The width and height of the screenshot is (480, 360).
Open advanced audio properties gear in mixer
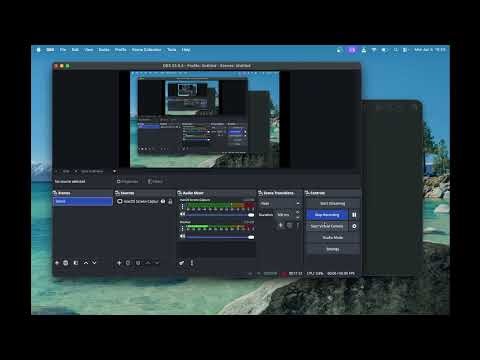click(181, 263)
